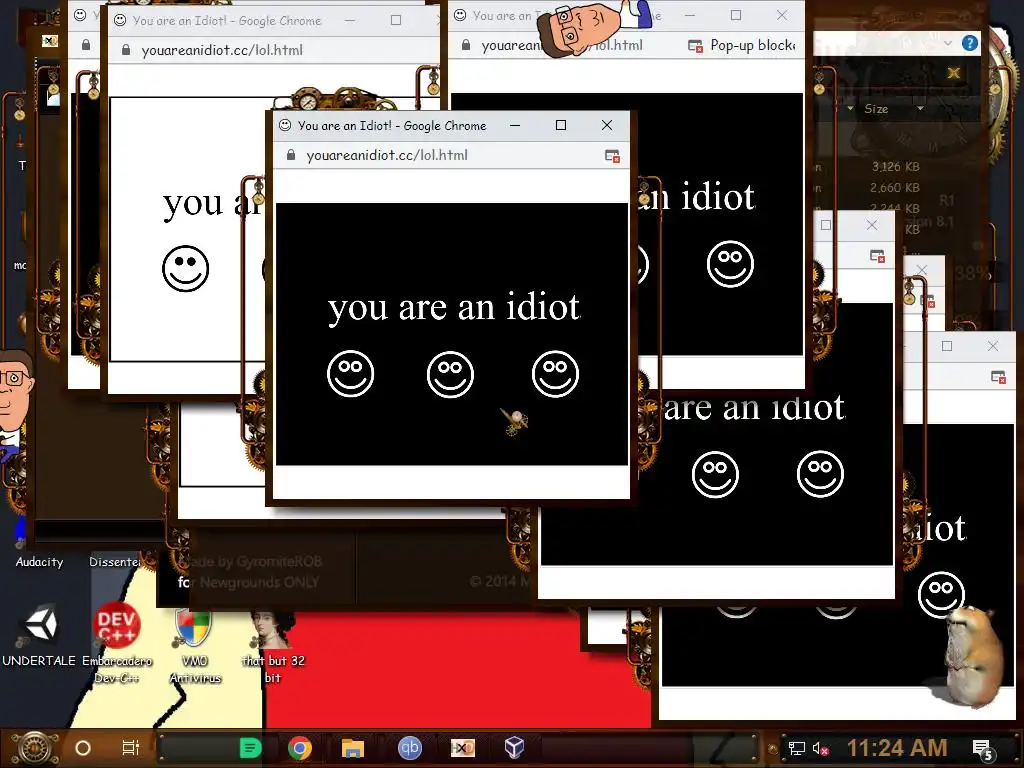The height and width of the screenshot is (768, 1024).
Task: Click the "Pop-up blocked" notice in top window
Action: (752, 45)
